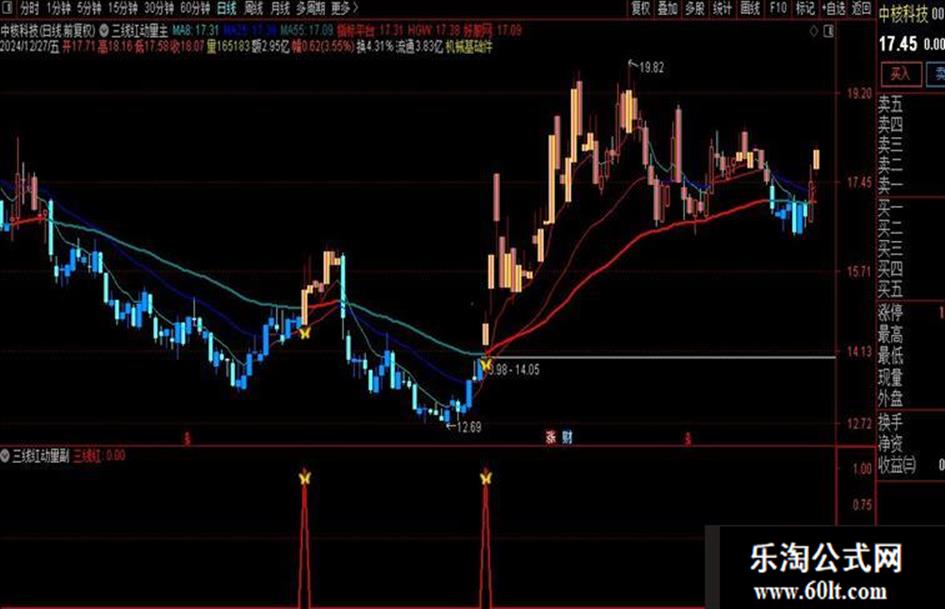945x609 pixels.
Task: Click the side panel icon next to diamond
Action: [829, 30]
